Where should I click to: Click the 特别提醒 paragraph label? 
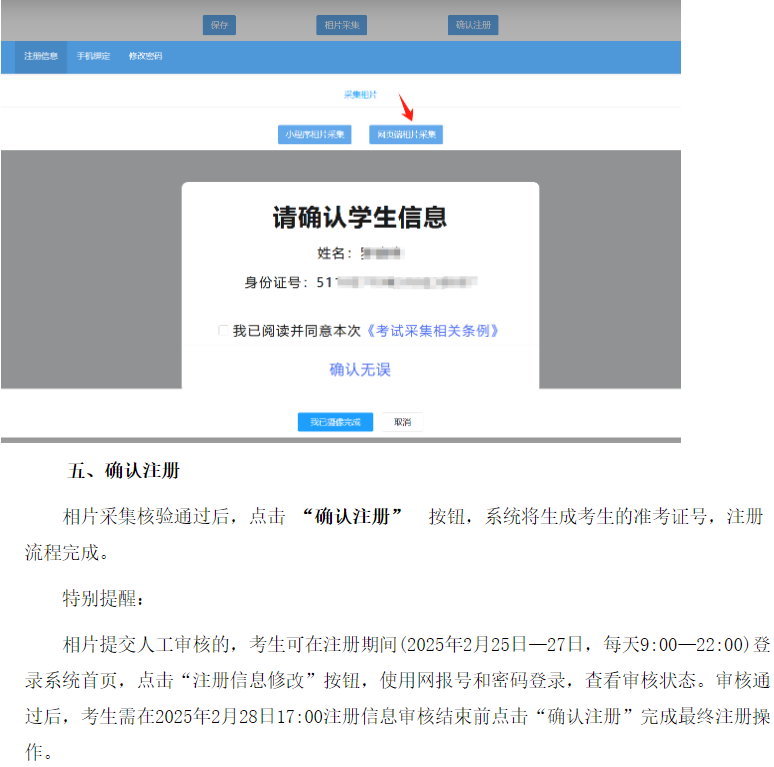click(x=104, y=598)
